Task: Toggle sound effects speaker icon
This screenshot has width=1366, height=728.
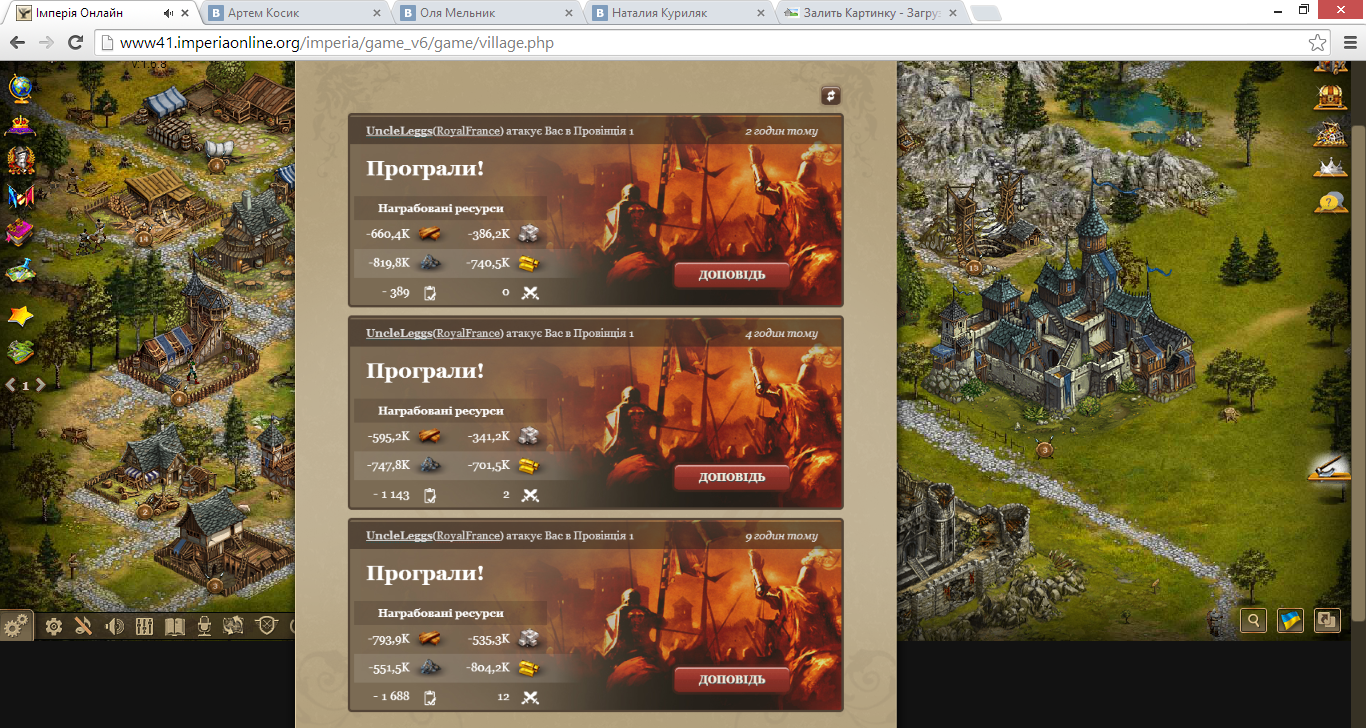Action: click(x=114, y=626)
